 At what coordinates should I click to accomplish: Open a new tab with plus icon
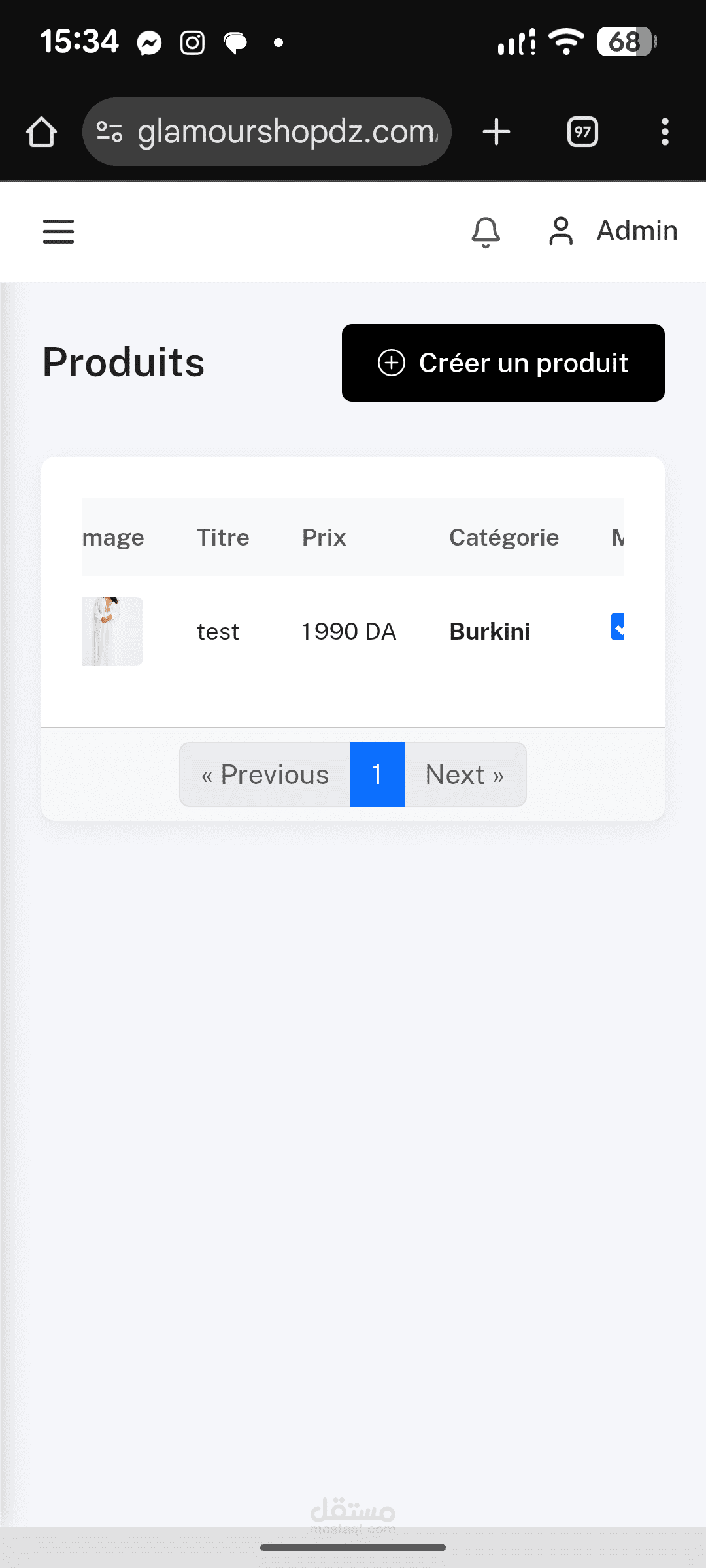click(496, 132)
